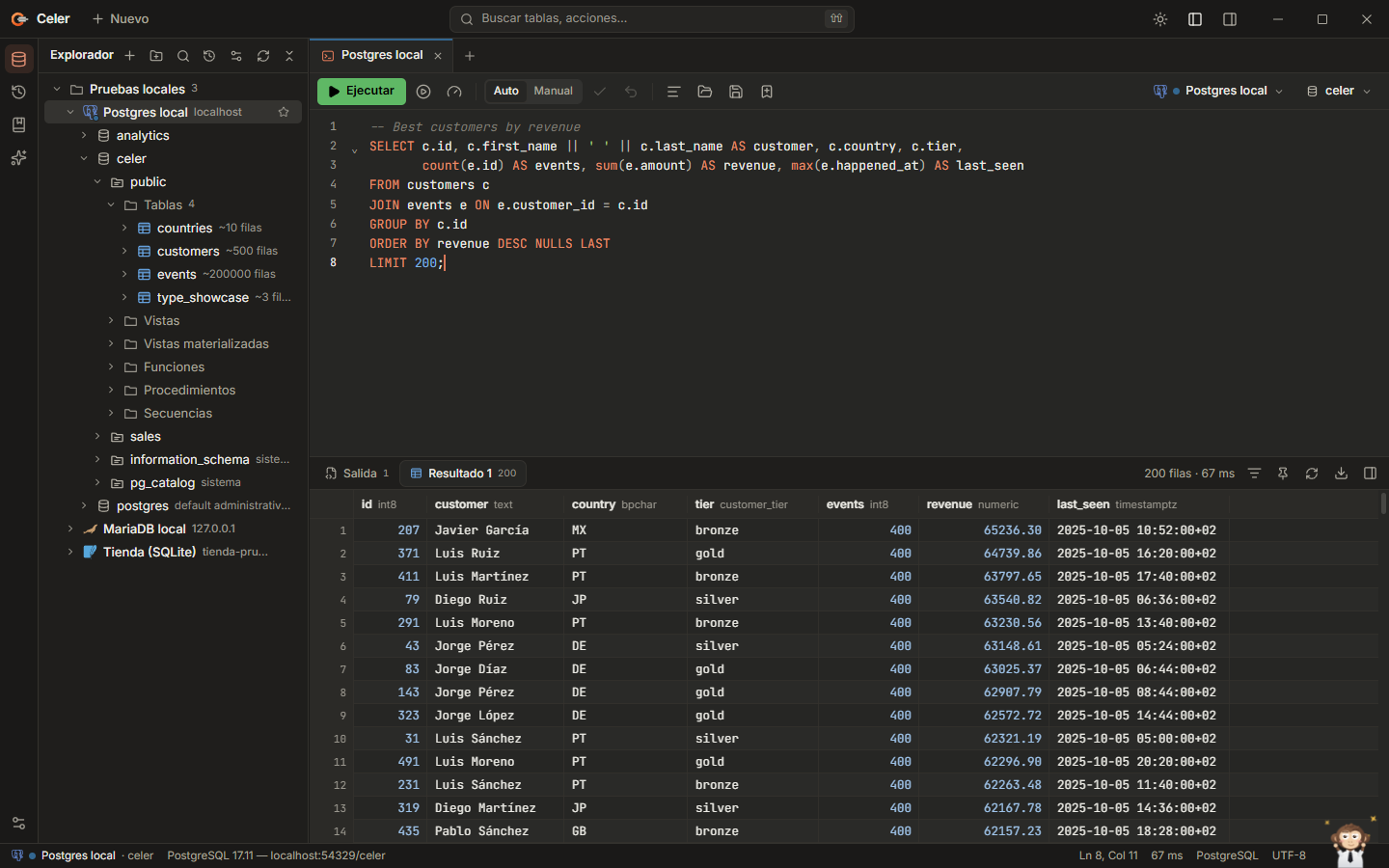Viewport: 1389px width, 868px height.
Task: Click the mascot monkey helper
Action: pyautogui.click(x=1350, y=842)
